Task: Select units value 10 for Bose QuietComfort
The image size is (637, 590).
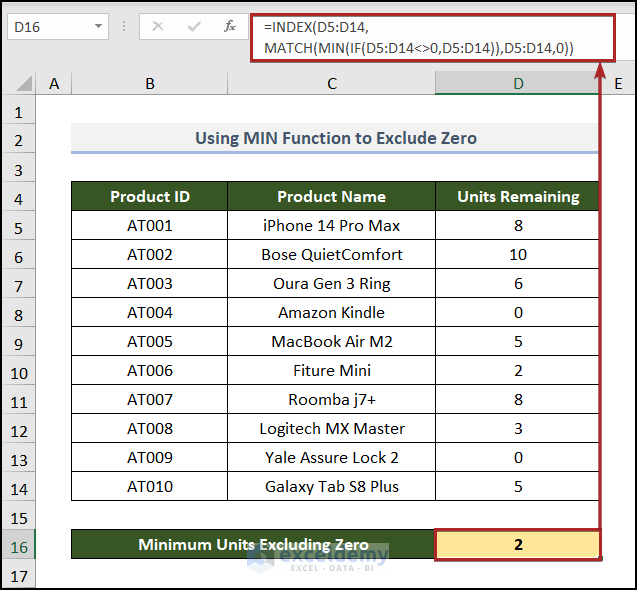Action: [517, 254]
